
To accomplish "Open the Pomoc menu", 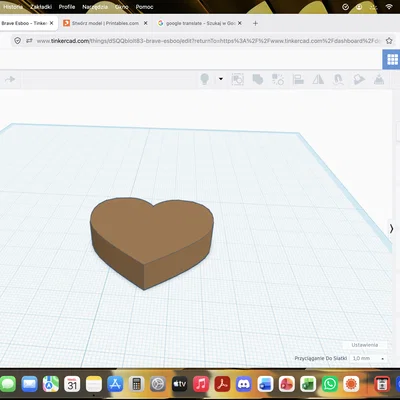I will coord(144,7).
